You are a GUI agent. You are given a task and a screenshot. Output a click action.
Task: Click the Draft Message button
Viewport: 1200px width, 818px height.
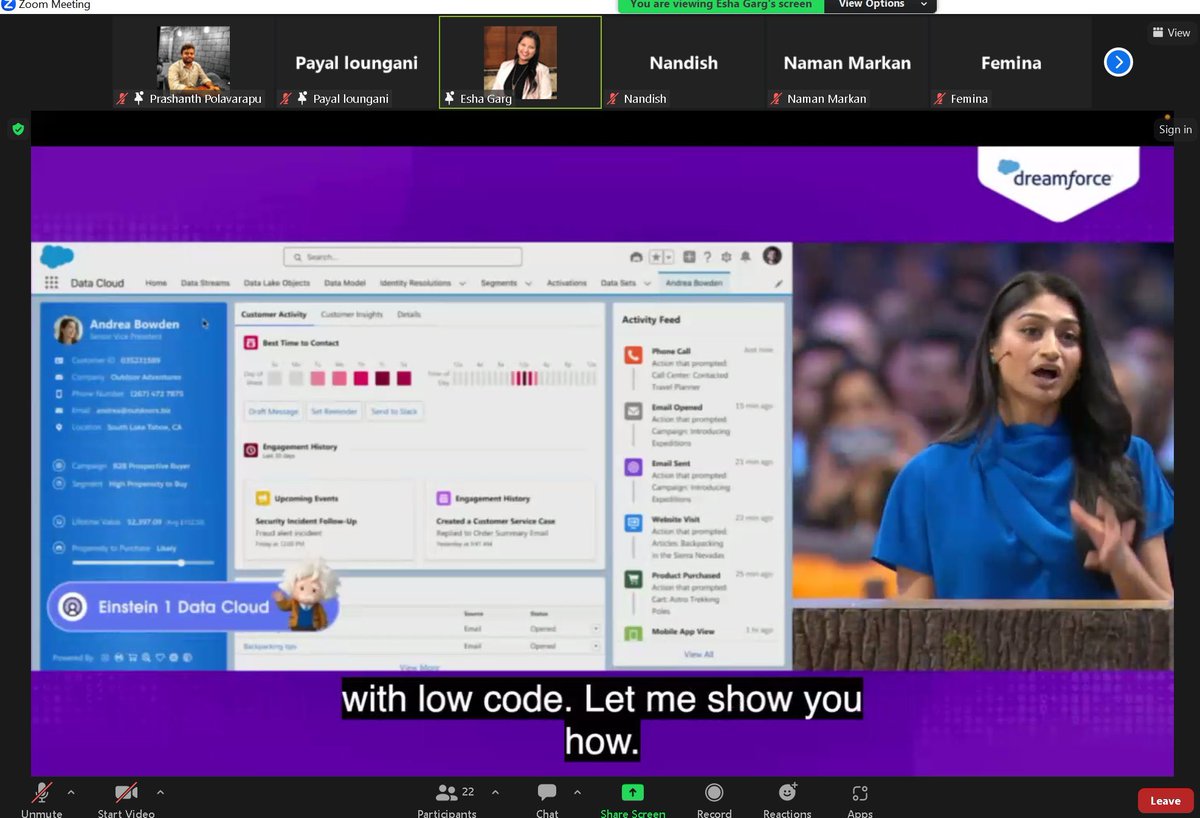273,411
